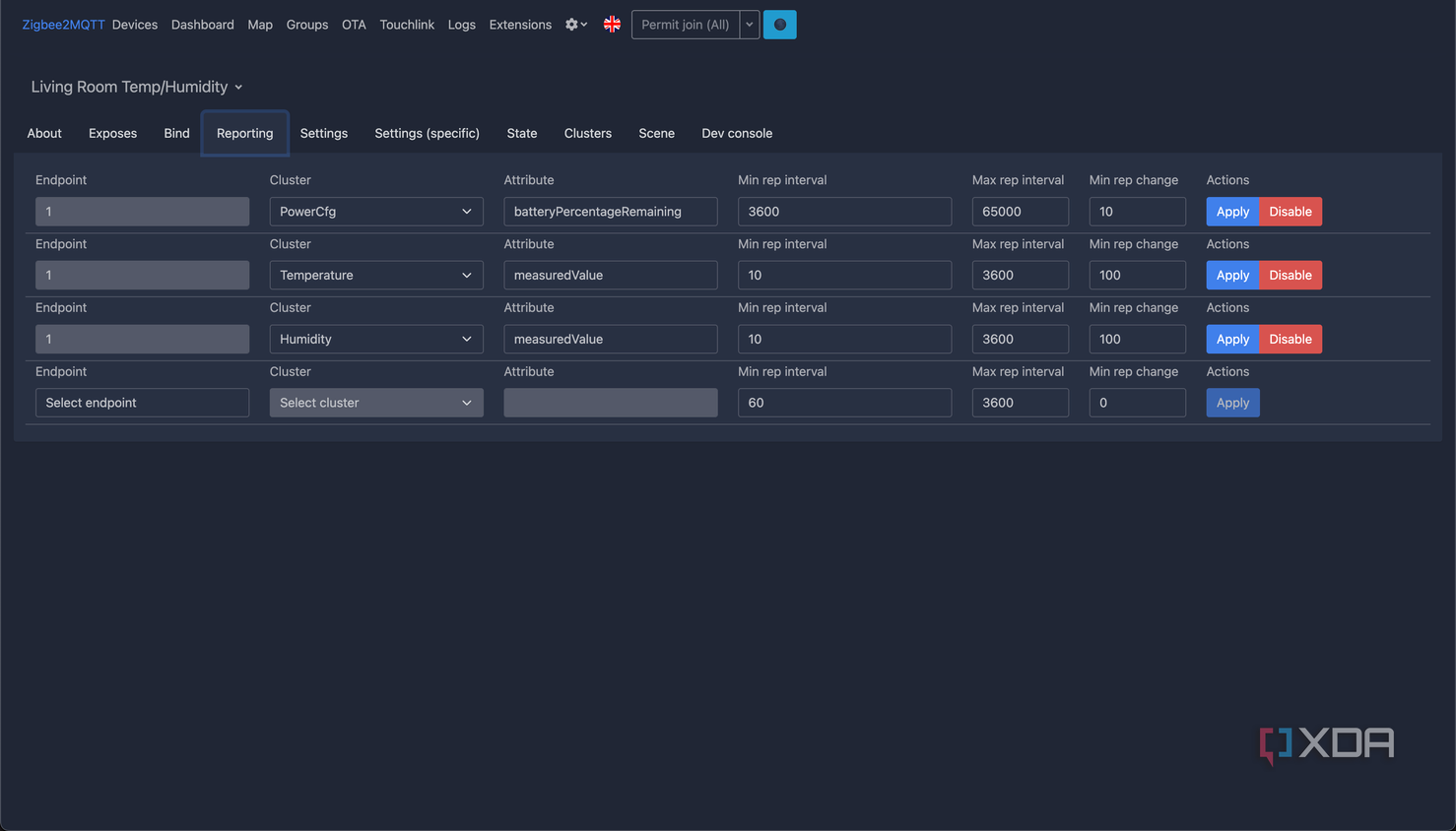Screen dimensions: 1456x831
Task: Disable Humidity reporting
Action: 1291,339
